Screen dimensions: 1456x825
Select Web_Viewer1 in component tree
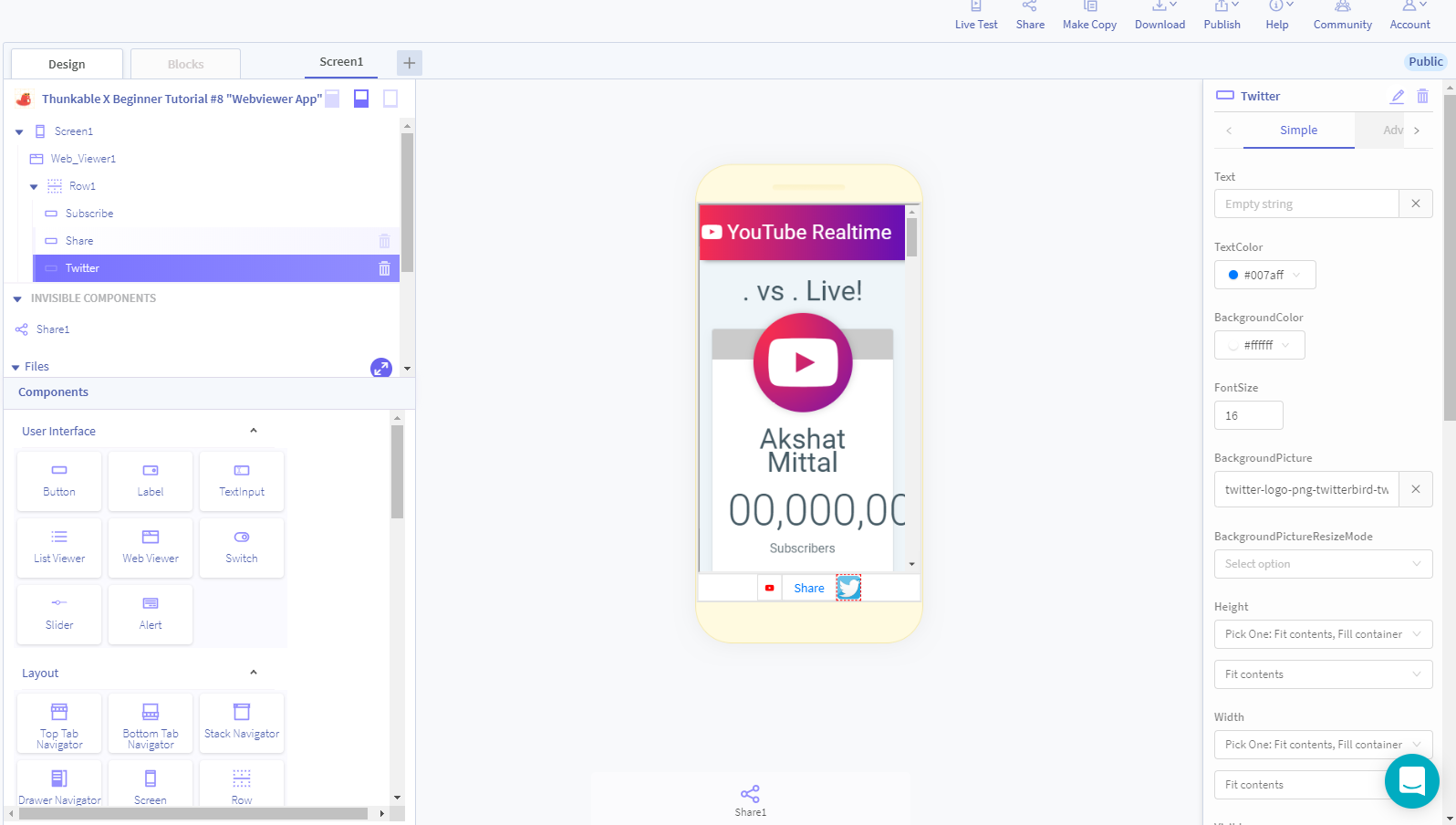(83, 159)
